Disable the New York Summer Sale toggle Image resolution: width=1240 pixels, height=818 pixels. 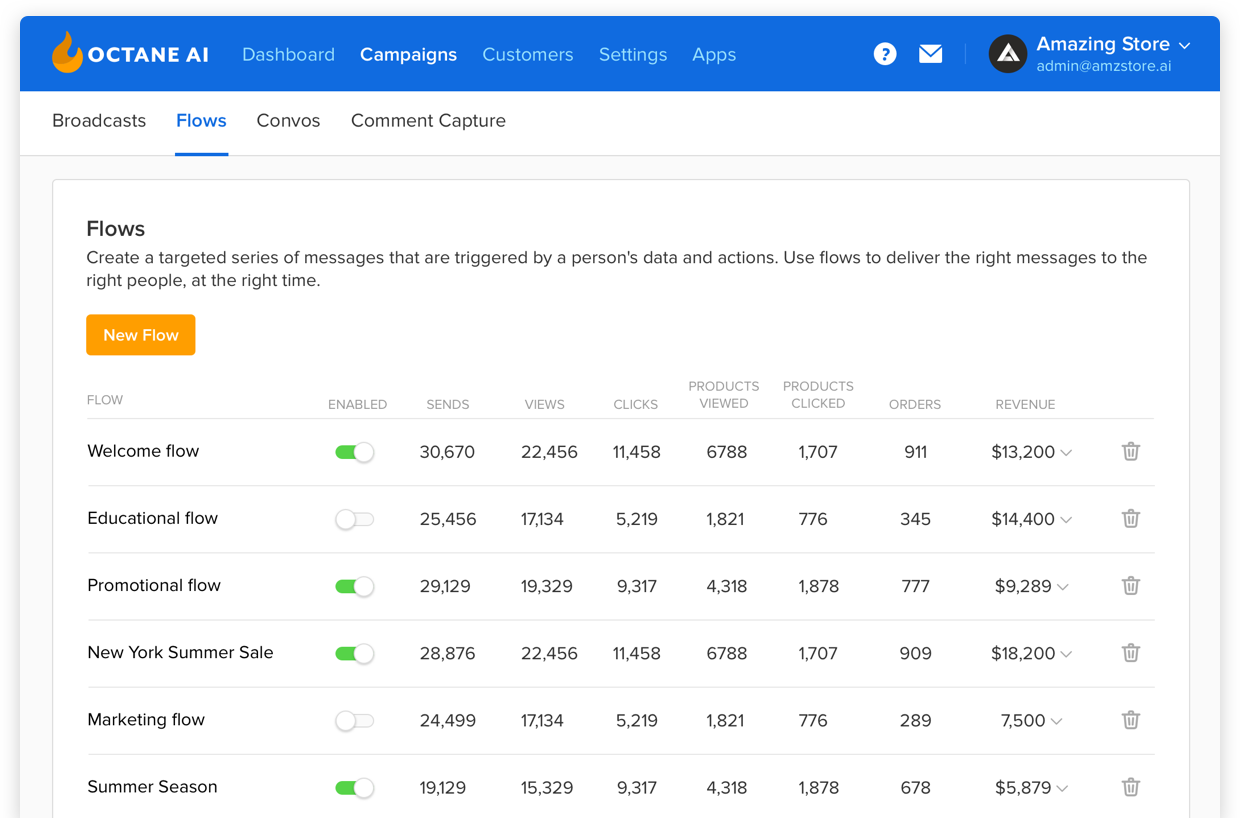(x=355, y=653)
